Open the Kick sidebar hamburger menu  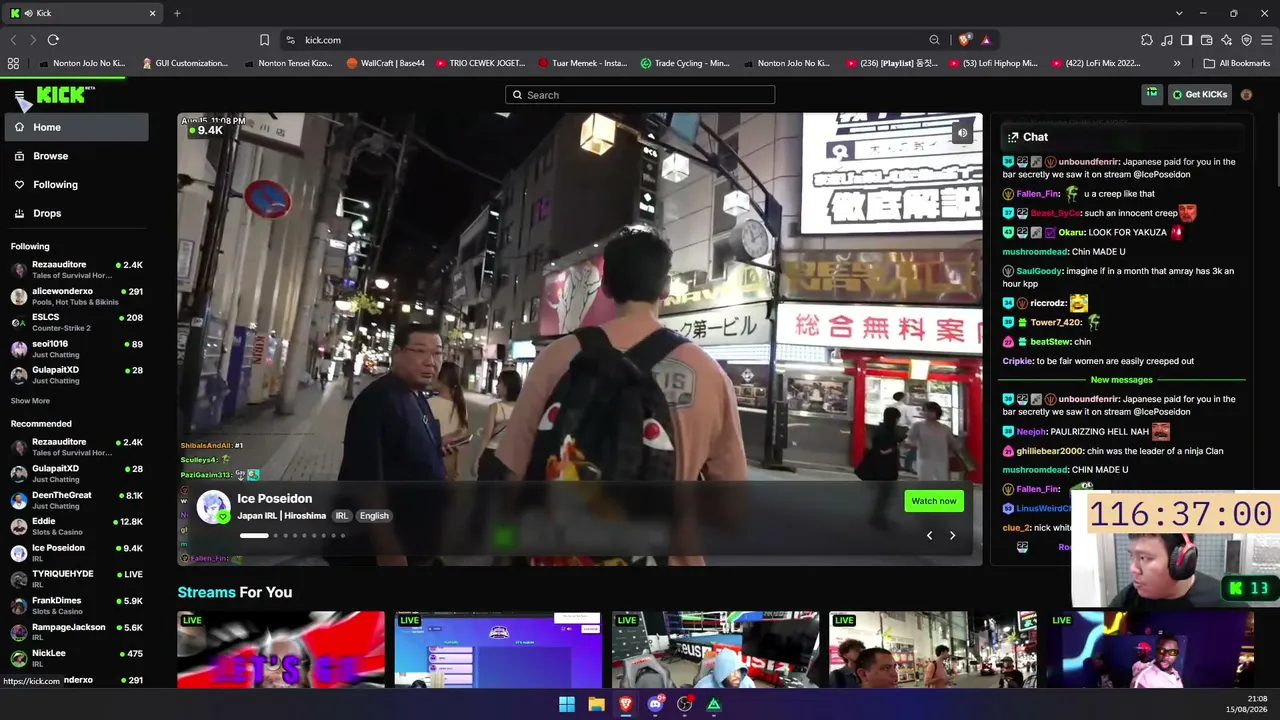pyautogui.click(x=19, y=95)
